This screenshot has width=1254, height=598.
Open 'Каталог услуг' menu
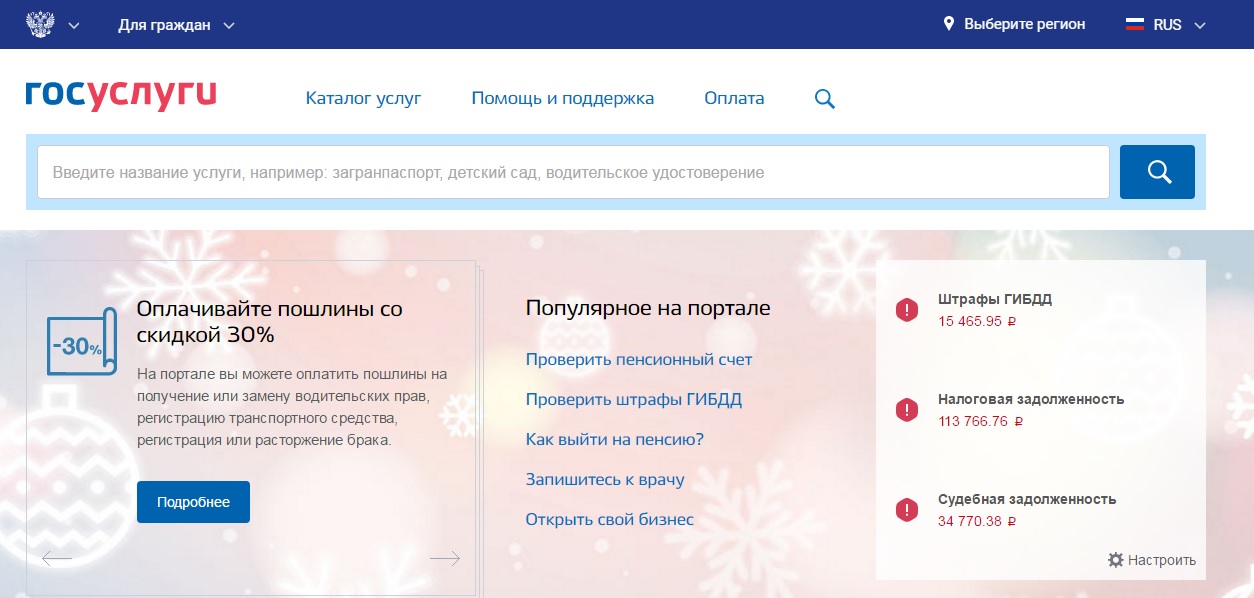(x=364, y=98)
